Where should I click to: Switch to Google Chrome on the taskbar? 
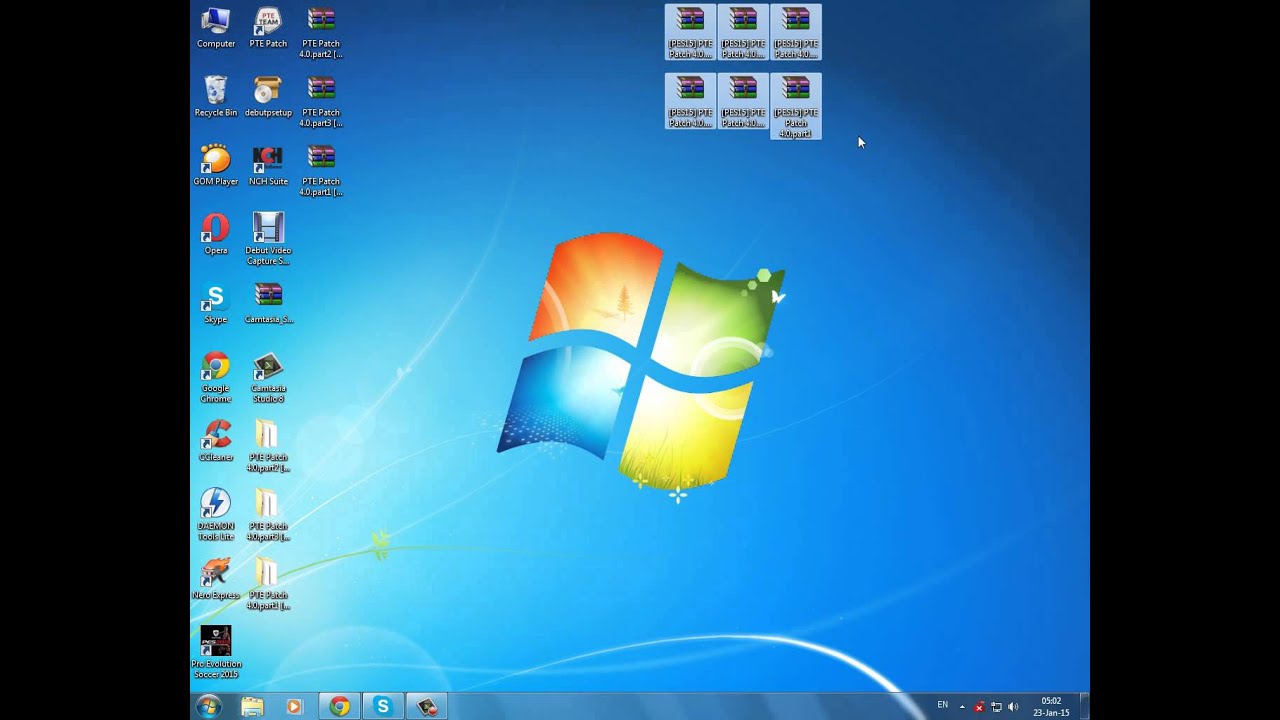point(340,706)
